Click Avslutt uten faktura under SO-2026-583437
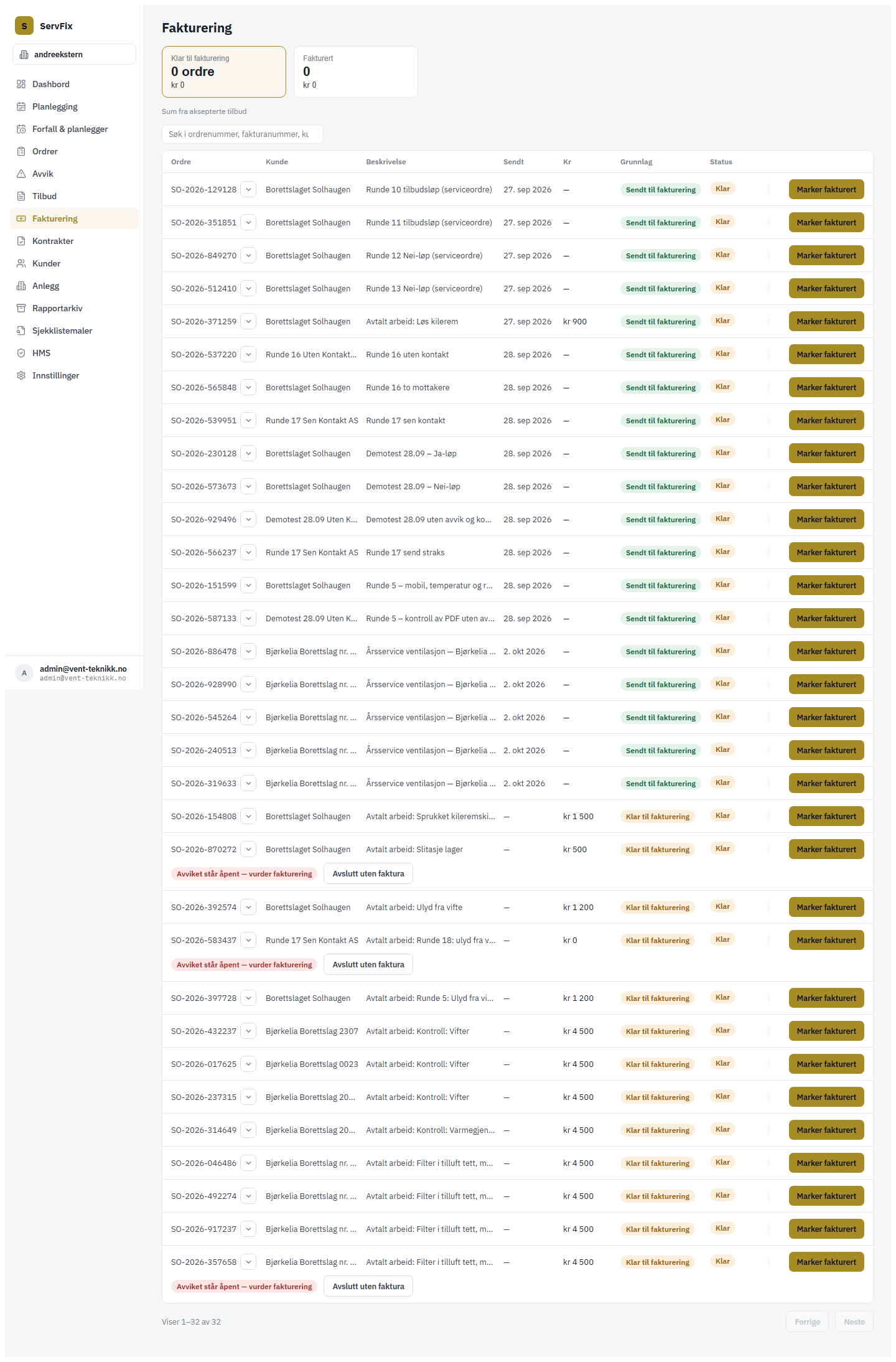 [368, 964]
